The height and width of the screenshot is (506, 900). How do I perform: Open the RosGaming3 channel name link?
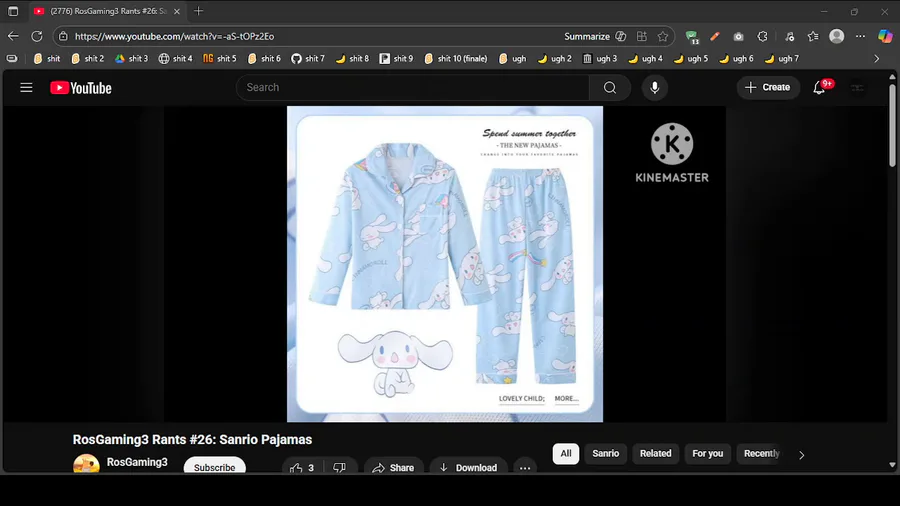click(137, 462)
